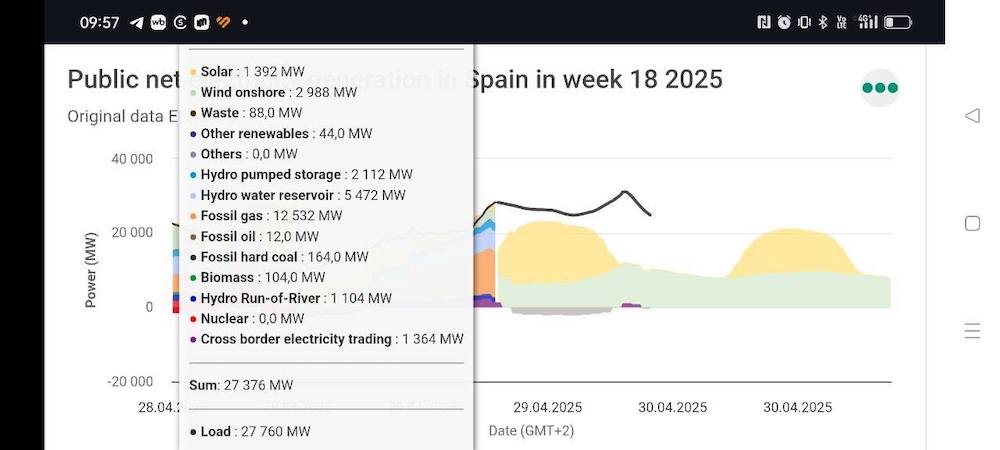Viewport: 1000px width, 450px height.
Task: Click the red Nuclear legend dot
Action: pos(192,319)
